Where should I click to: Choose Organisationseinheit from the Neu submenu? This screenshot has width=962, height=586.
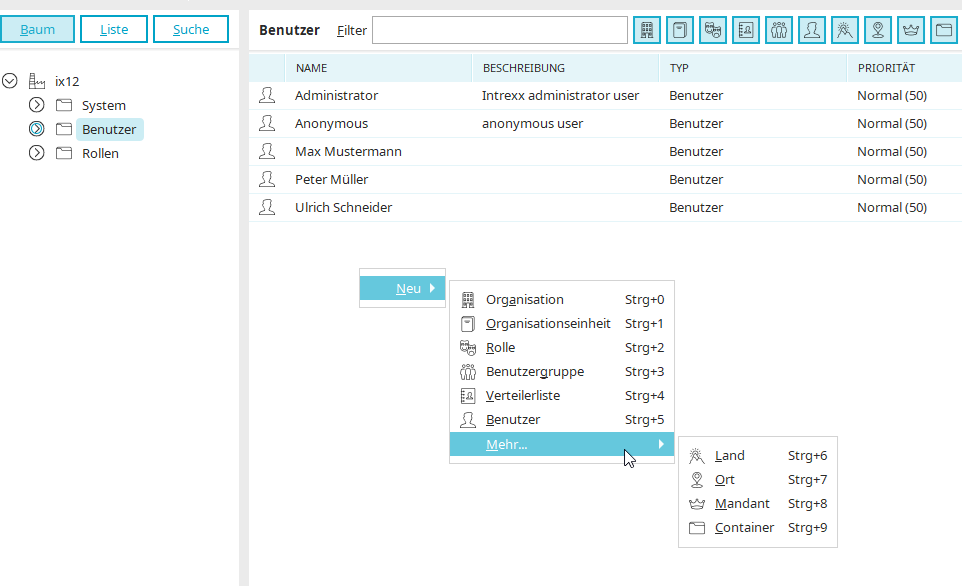548,324
